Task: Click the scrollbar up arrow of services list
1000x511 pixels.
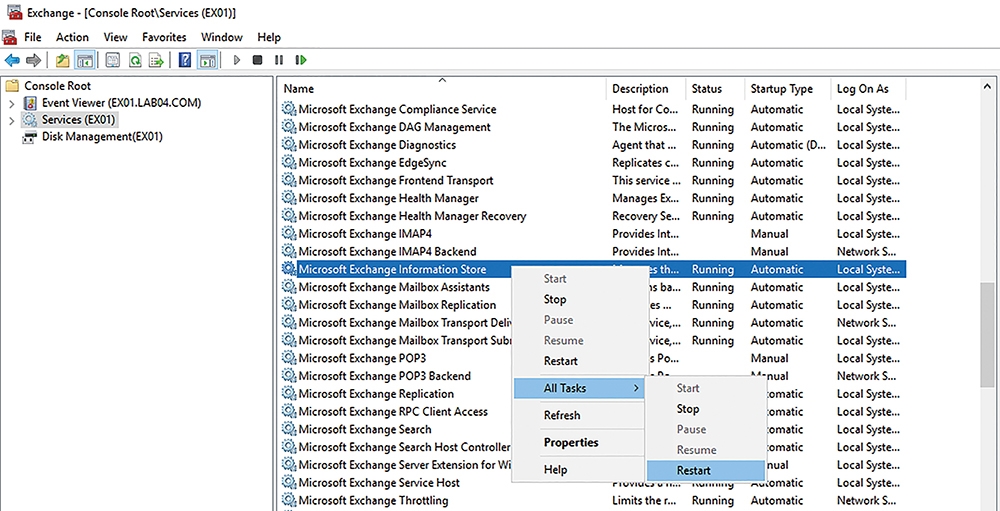Action: click(987, 85)
